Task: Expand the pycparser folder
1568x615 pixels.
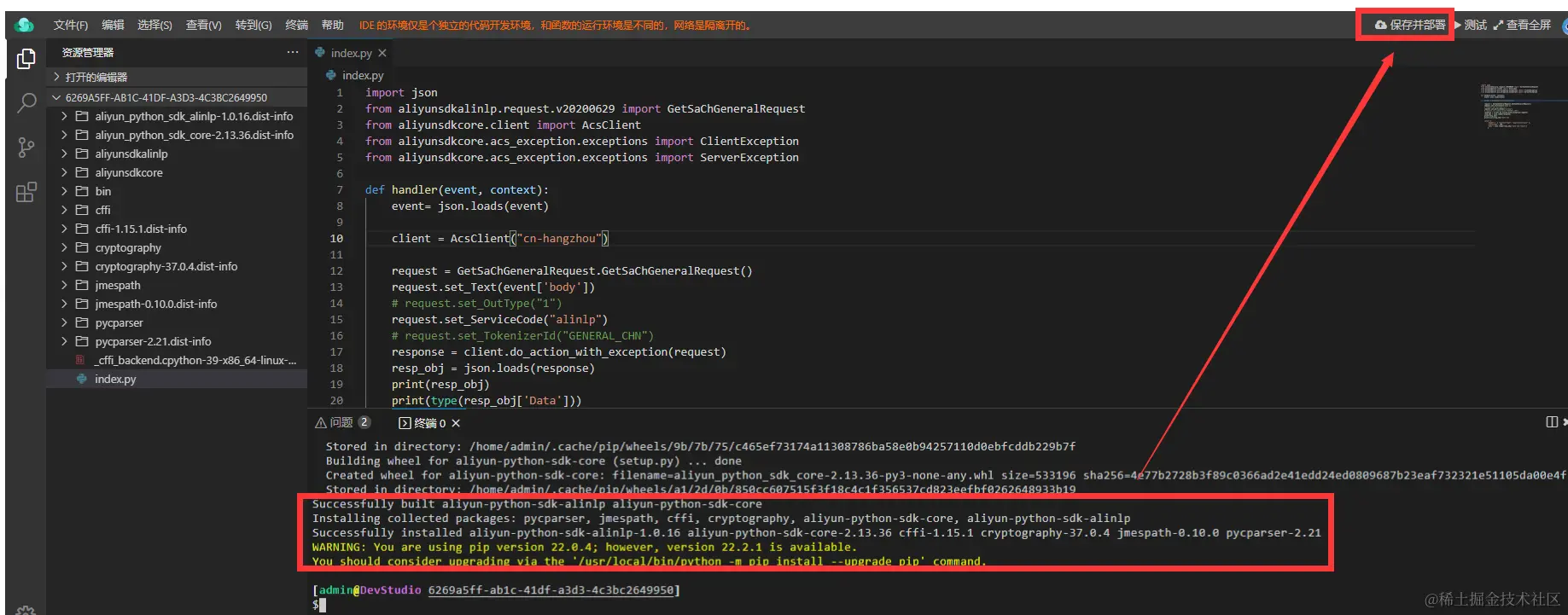Action: click(x=177, y=322)
